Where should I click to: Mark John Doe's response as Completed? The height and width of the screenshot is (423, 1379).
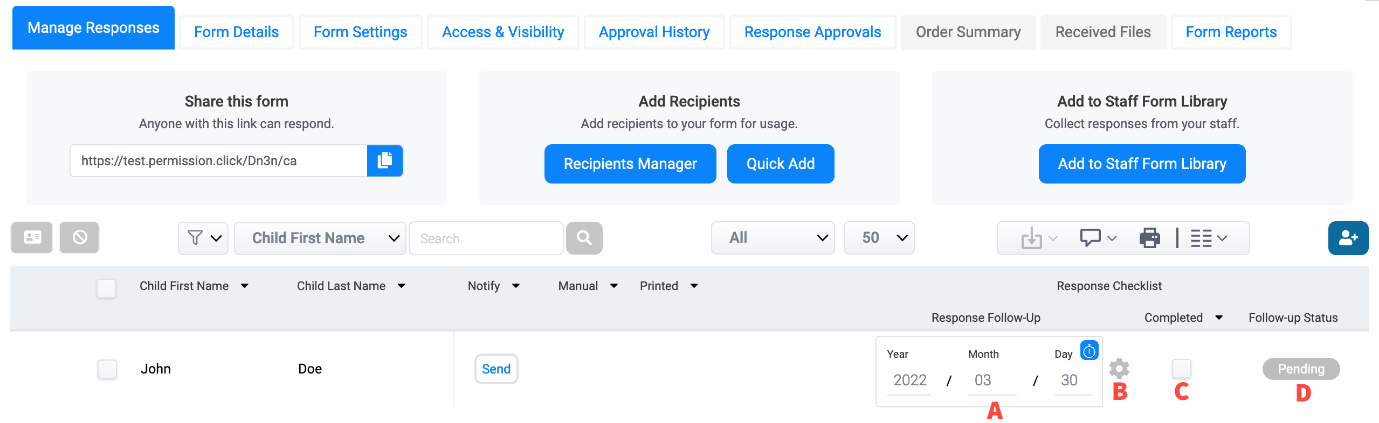tap(1181, 369)
